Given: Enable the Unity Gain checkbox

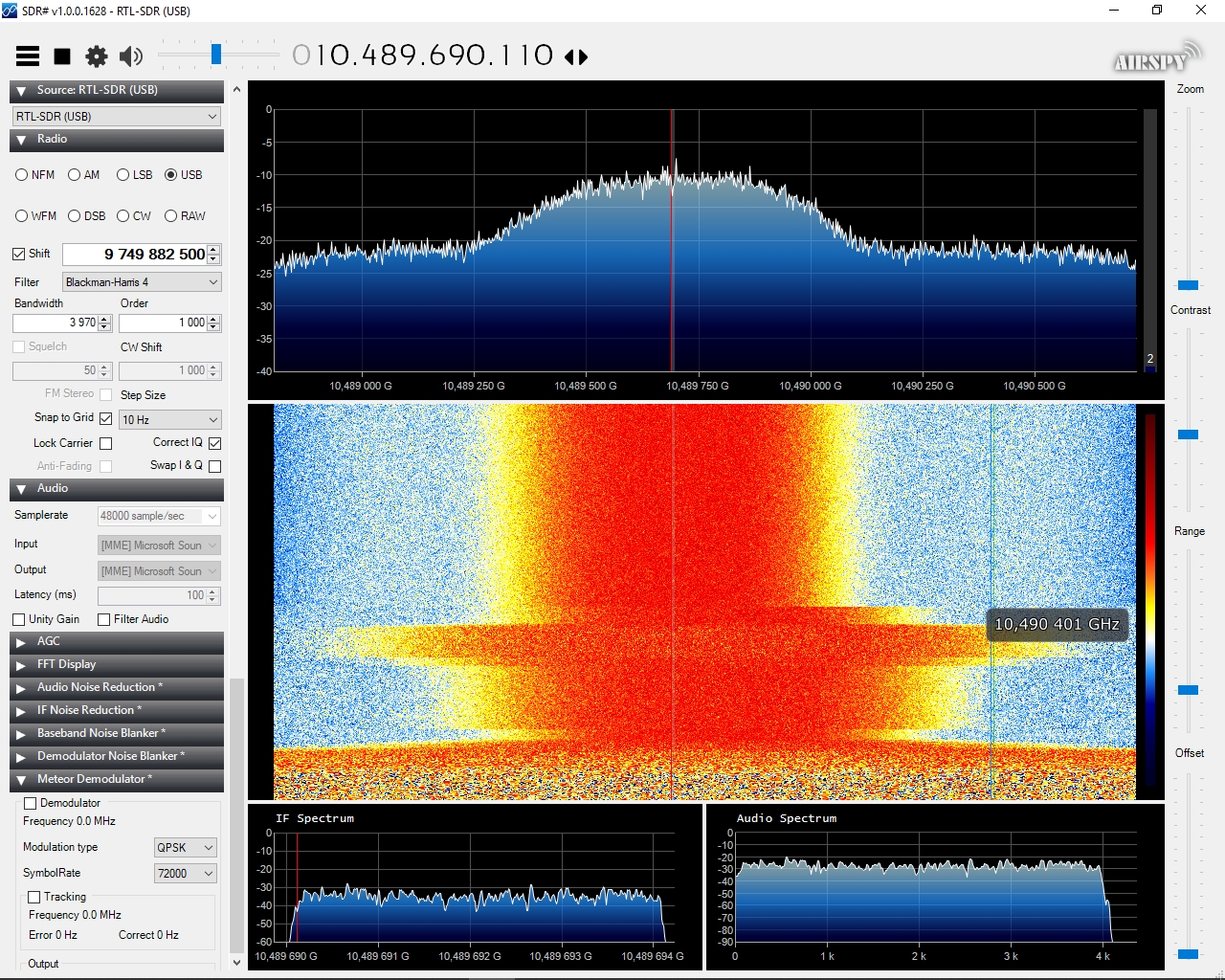Looking at the screenshot, I should 19,620.
